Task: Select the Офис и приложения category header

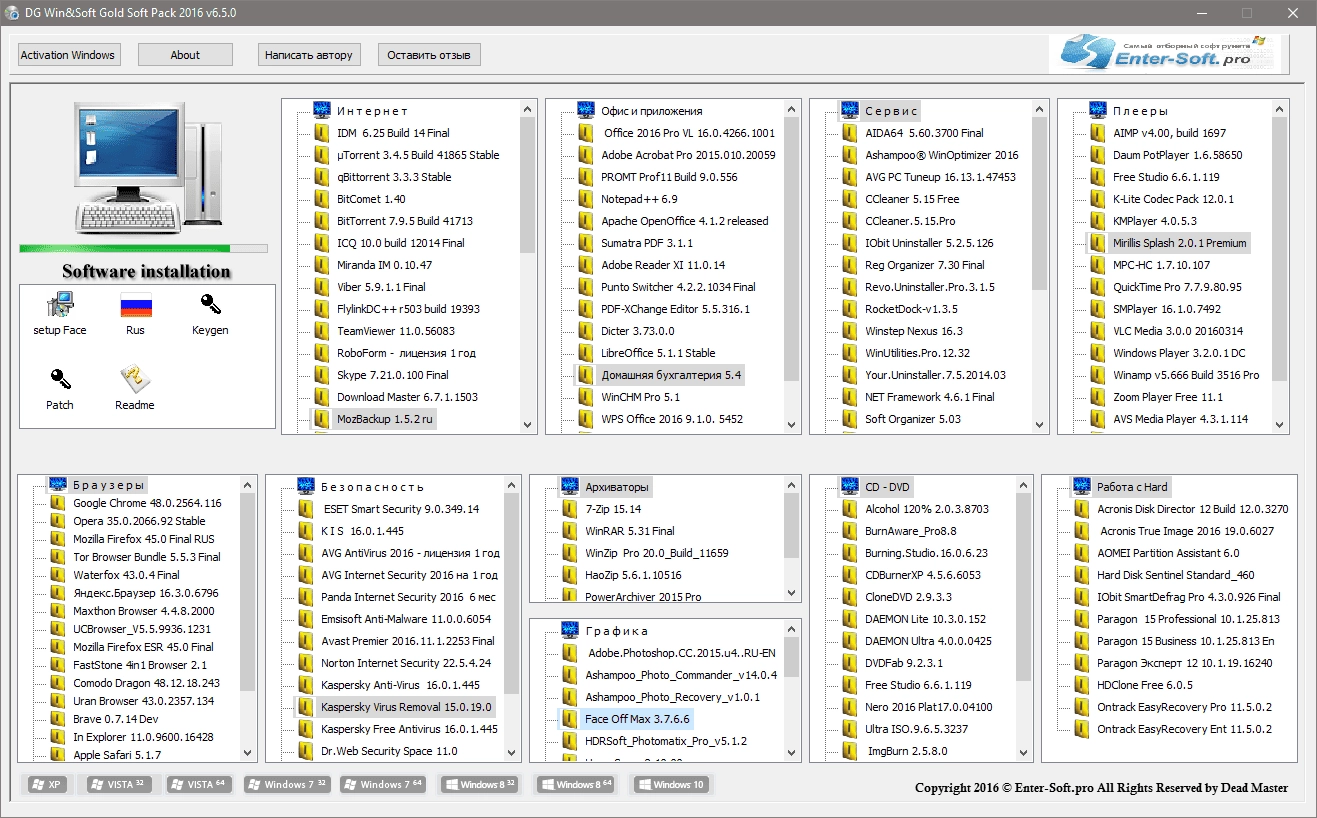Action: pyautogui.click(x=651, y=111)
